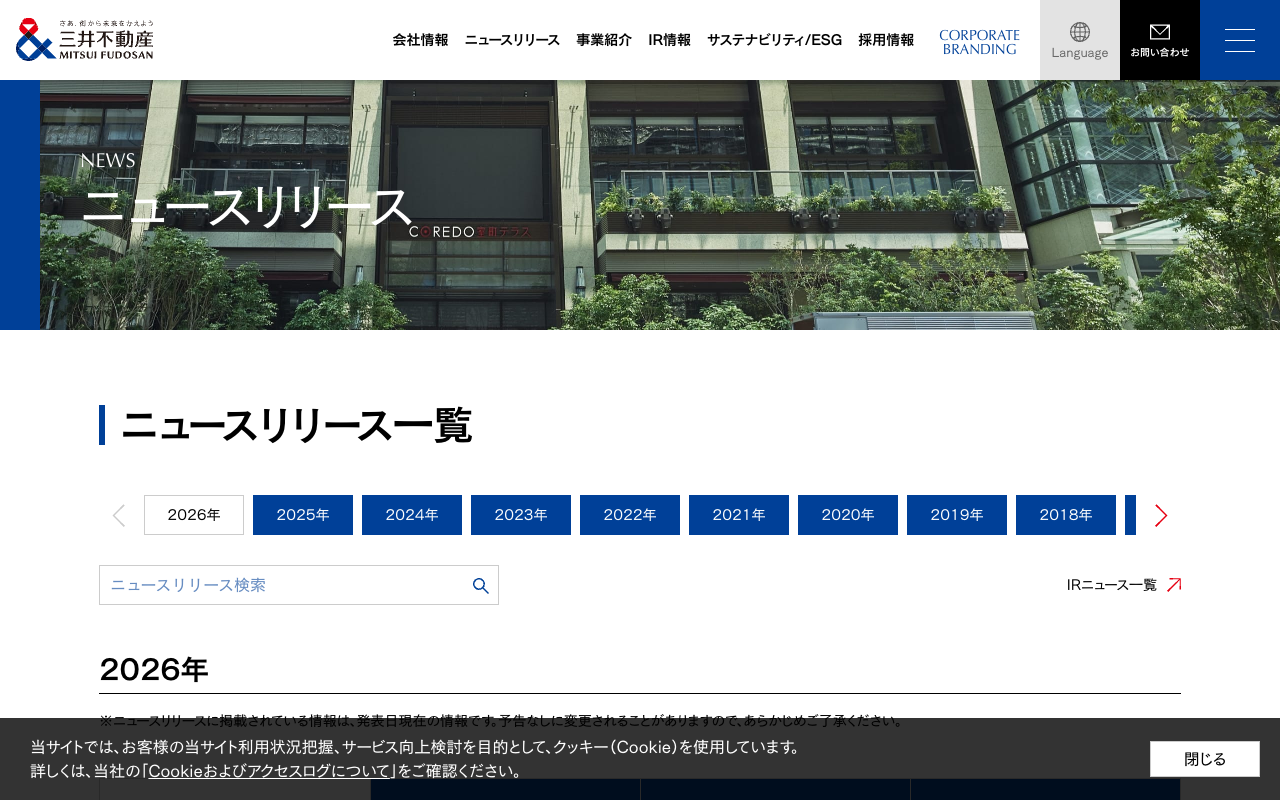Select the 2018年 tab
This screenshot has height=800, width=1280.
(1066, 515)
